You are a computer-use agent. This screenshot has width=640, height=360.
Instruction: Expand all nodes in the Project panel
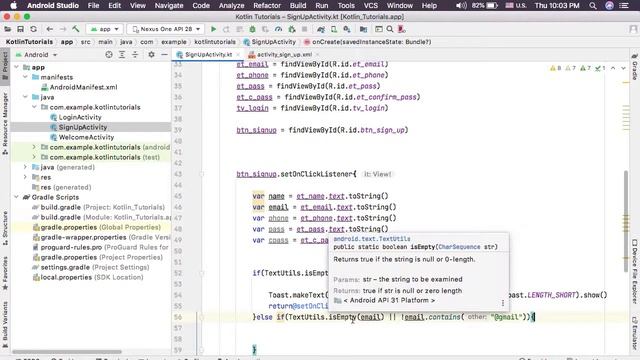[x=122, y=55]
